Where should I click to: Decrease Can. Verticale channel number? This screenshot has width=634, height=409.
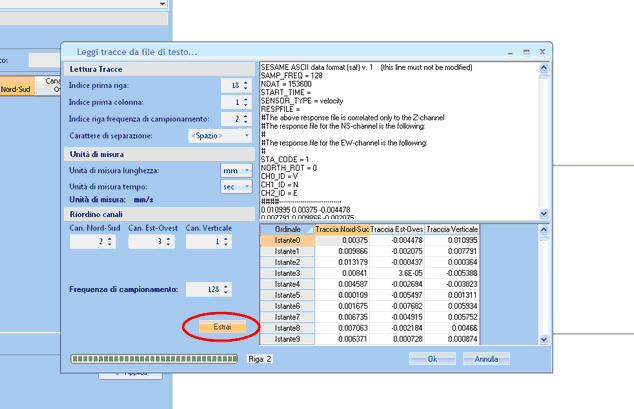[x=226, y=244]
